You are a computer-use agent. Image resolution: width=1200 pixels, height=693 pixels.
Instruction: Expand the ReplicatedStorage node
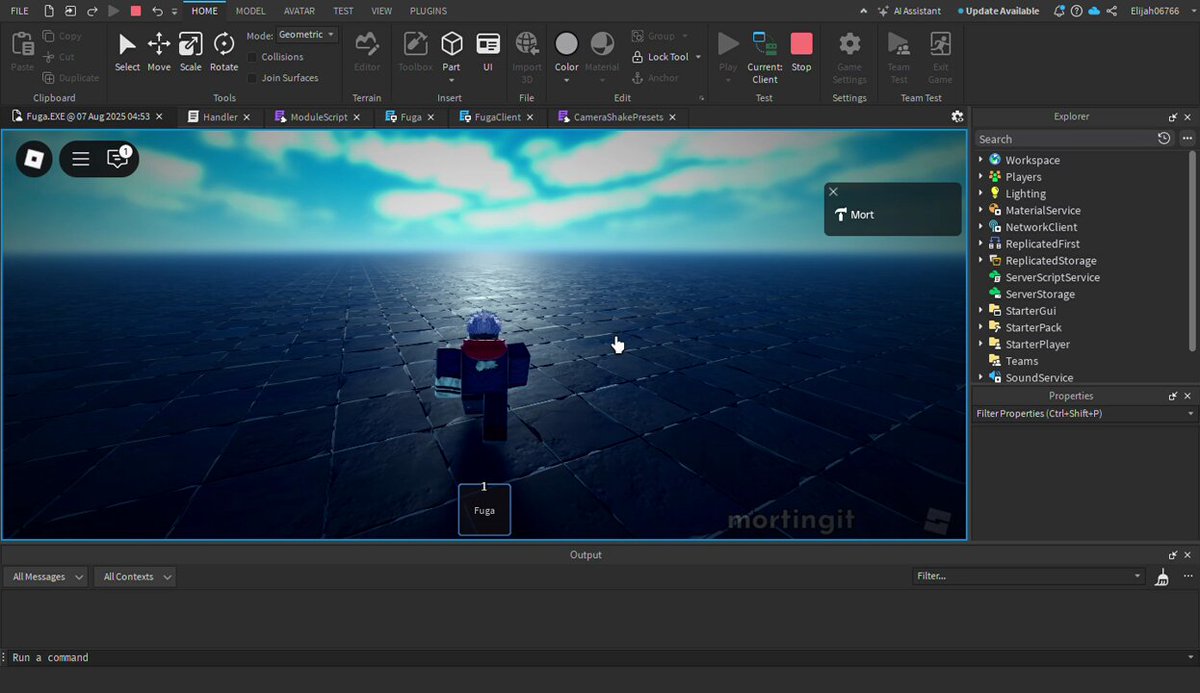[981, 261]
